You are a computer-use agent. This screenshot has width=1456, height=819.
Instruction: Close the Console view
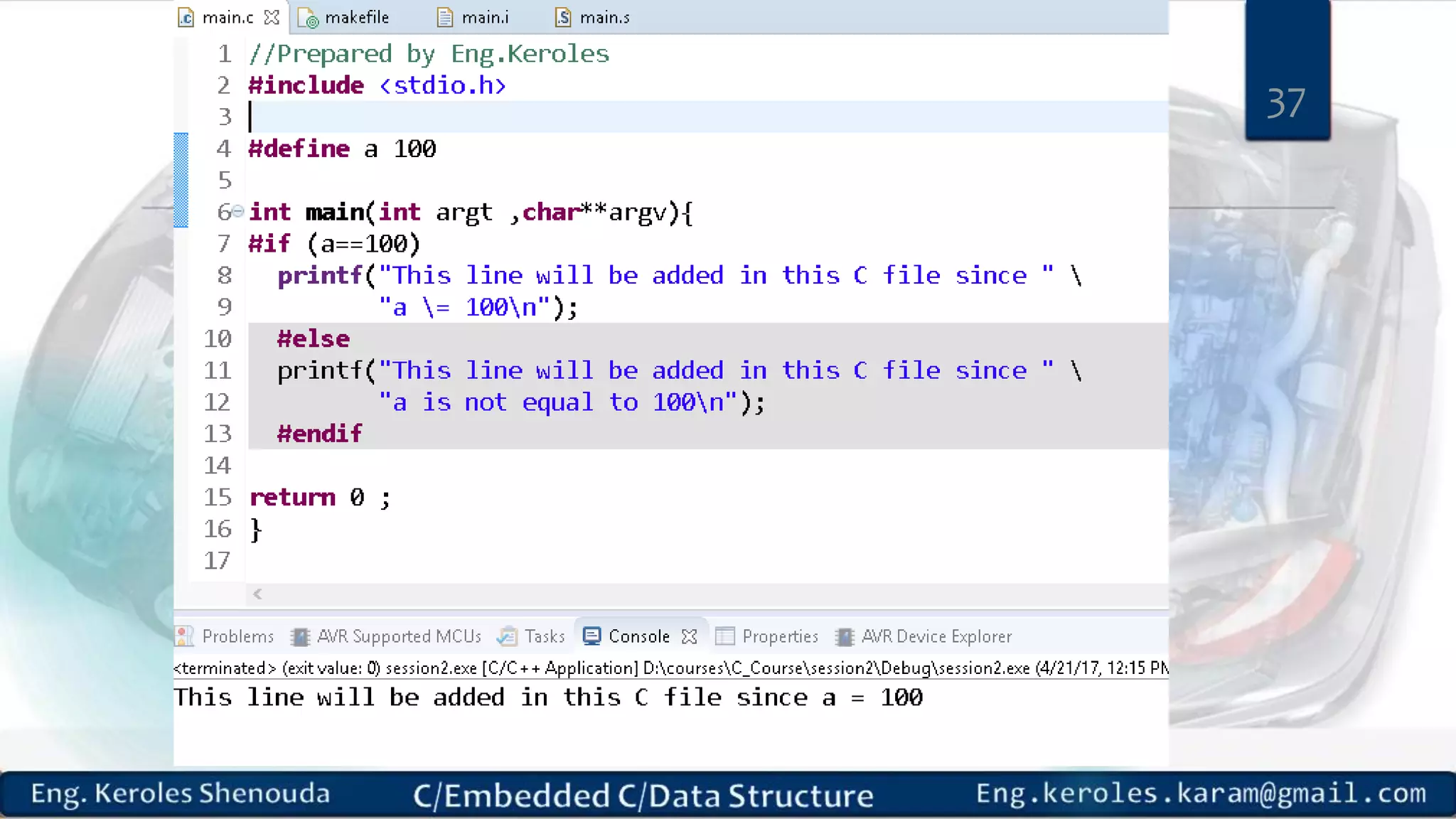689,636
